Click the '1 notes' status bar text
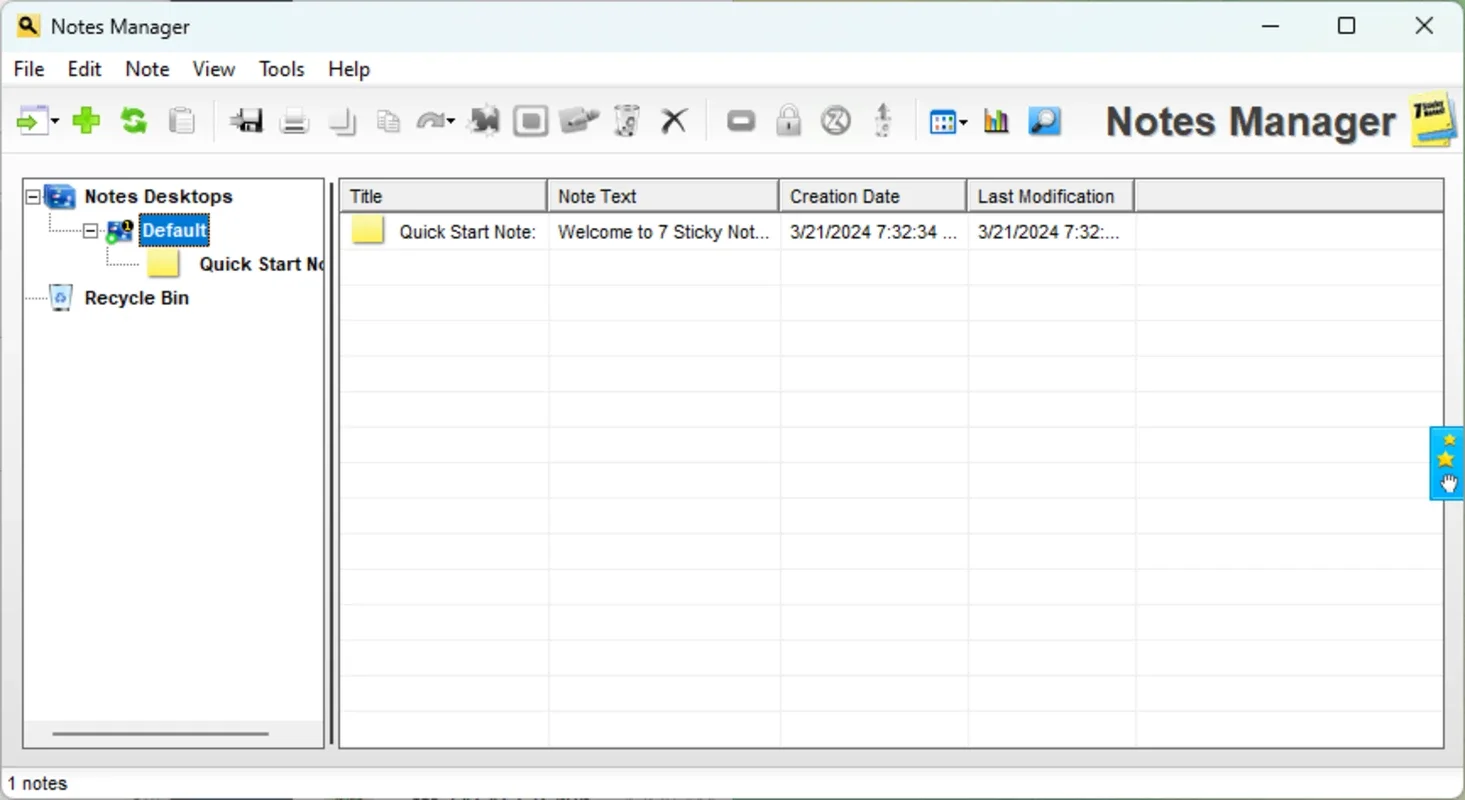 (38, 784)
